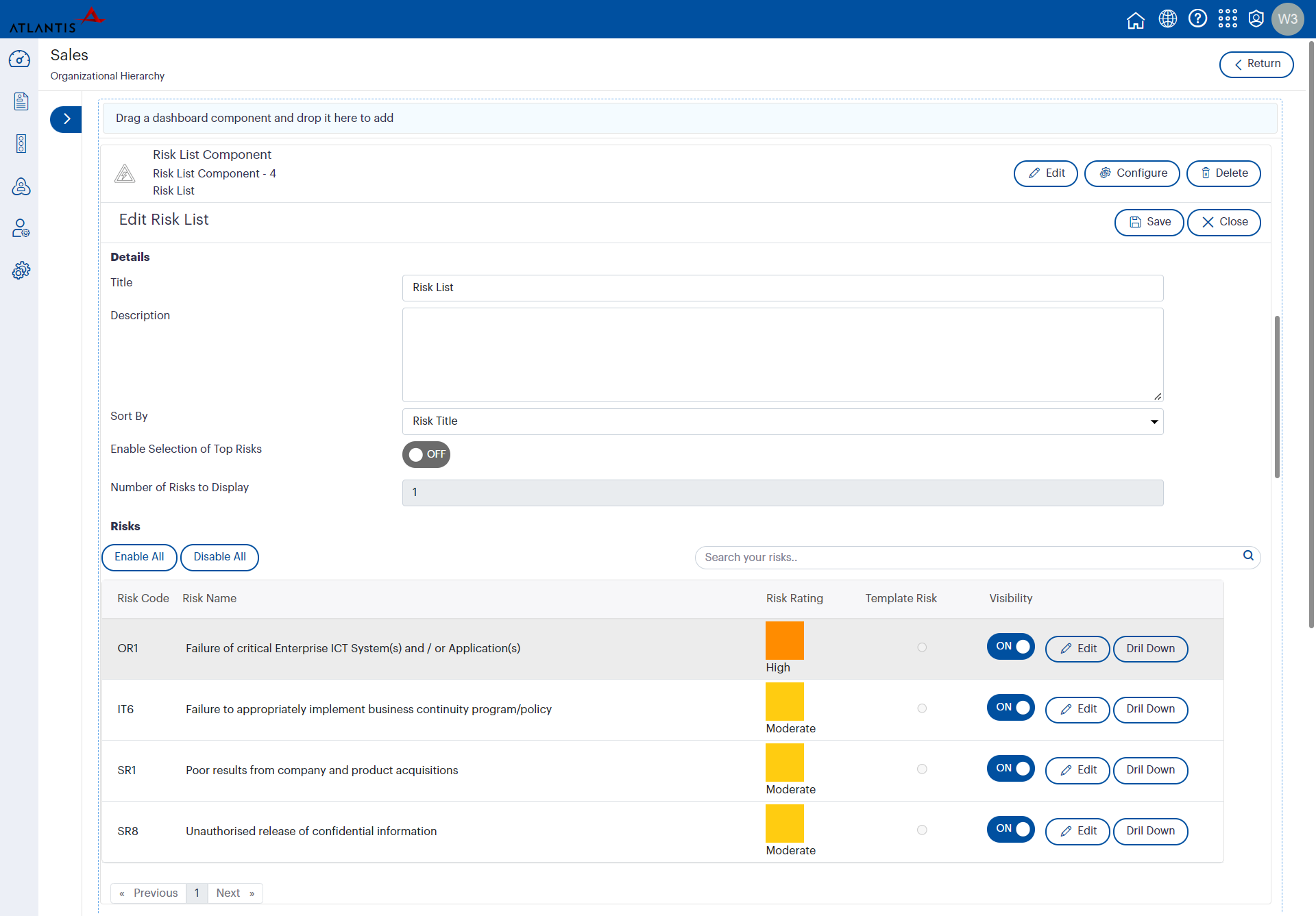
Task: Open the Sort By dropdown
Action: 782,421
